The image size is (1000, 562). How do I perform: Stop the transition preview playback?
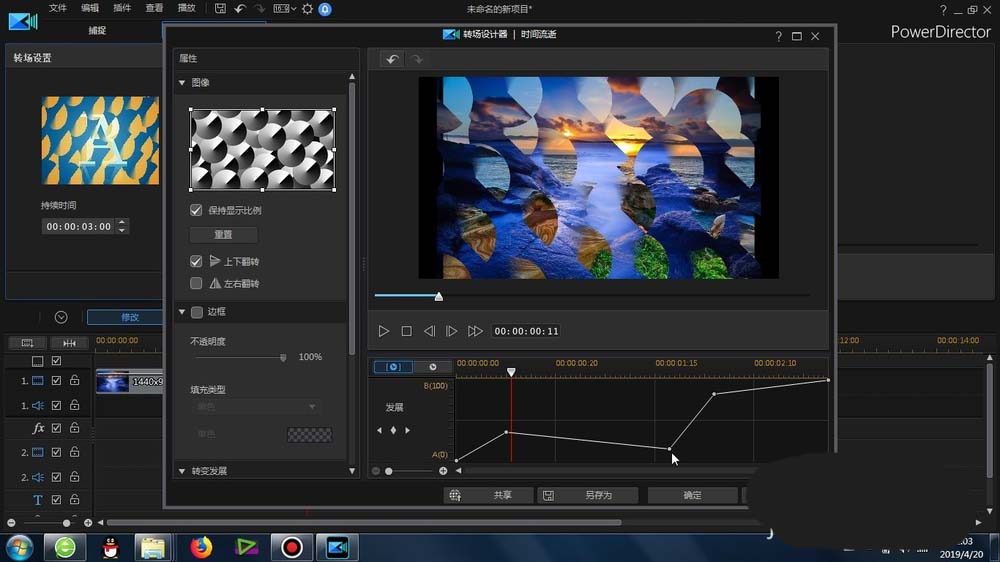coord(406,331)
